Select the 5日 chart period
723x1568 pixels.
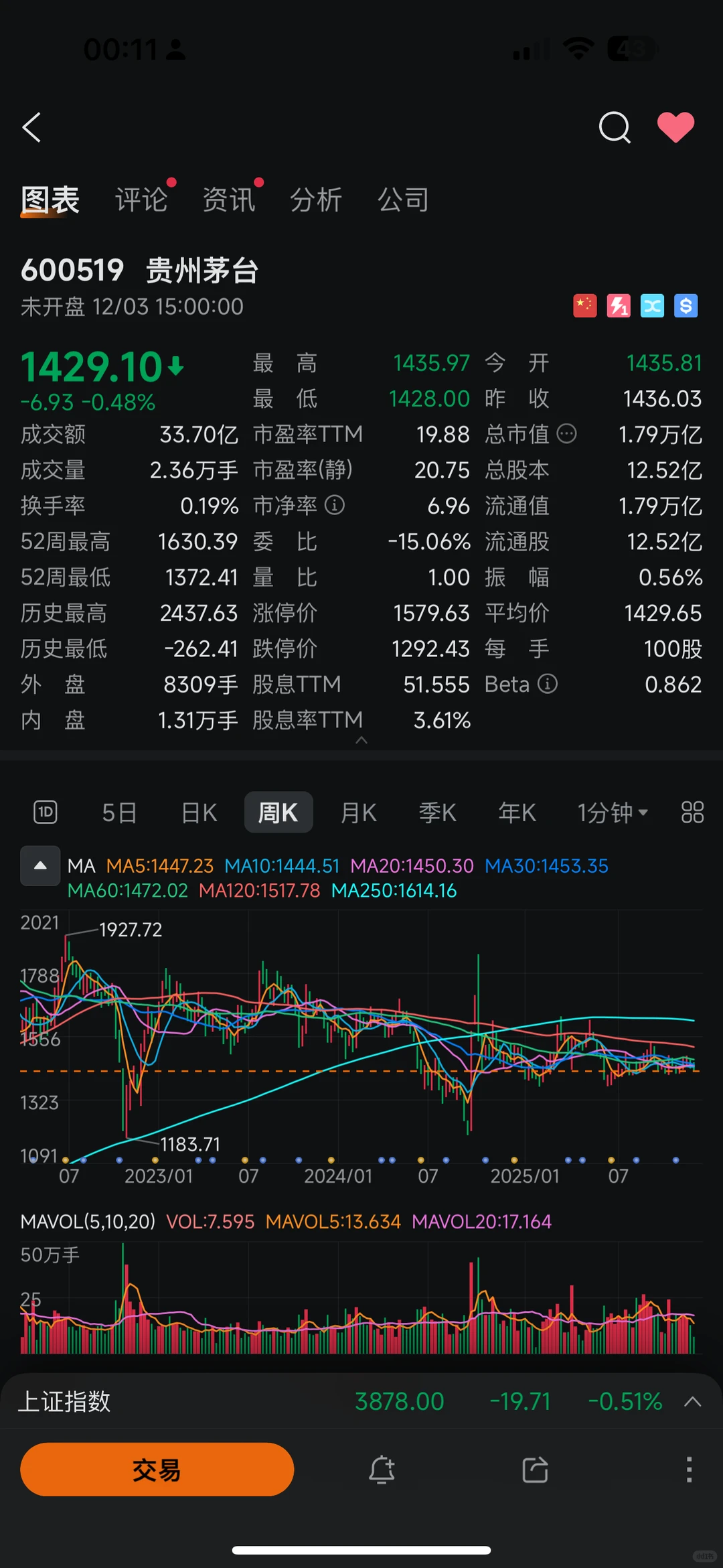pyautogui.click(x=119, y=812)
